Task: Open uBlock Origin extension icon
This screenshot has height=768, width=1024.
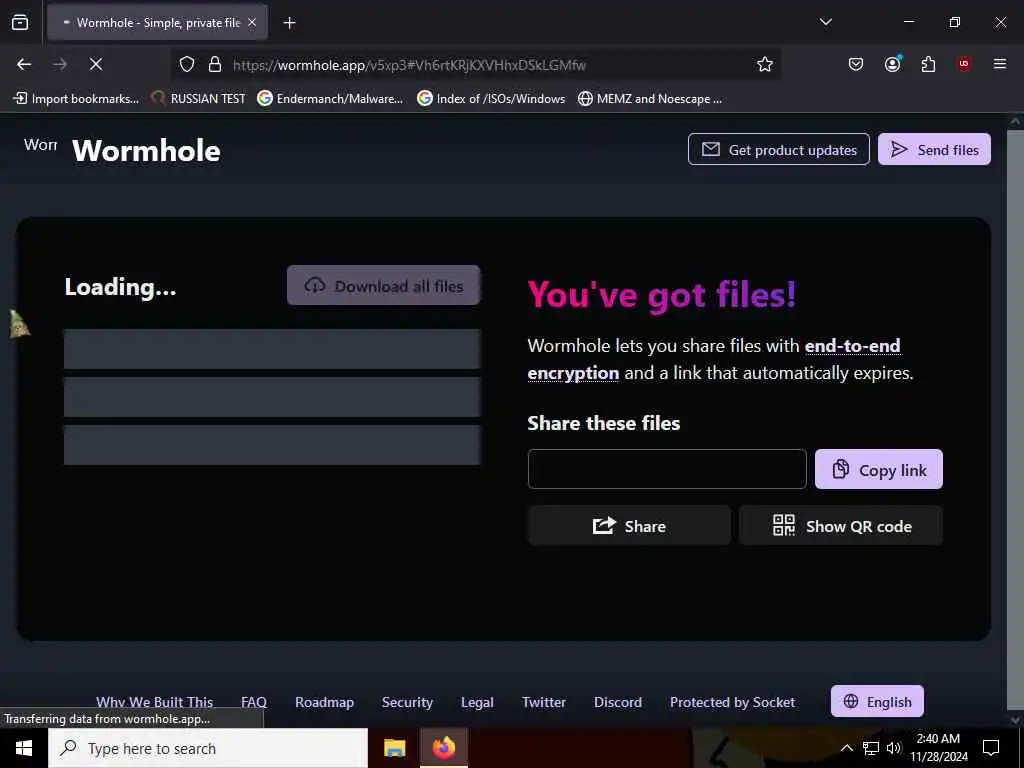Action: point(964,64)
